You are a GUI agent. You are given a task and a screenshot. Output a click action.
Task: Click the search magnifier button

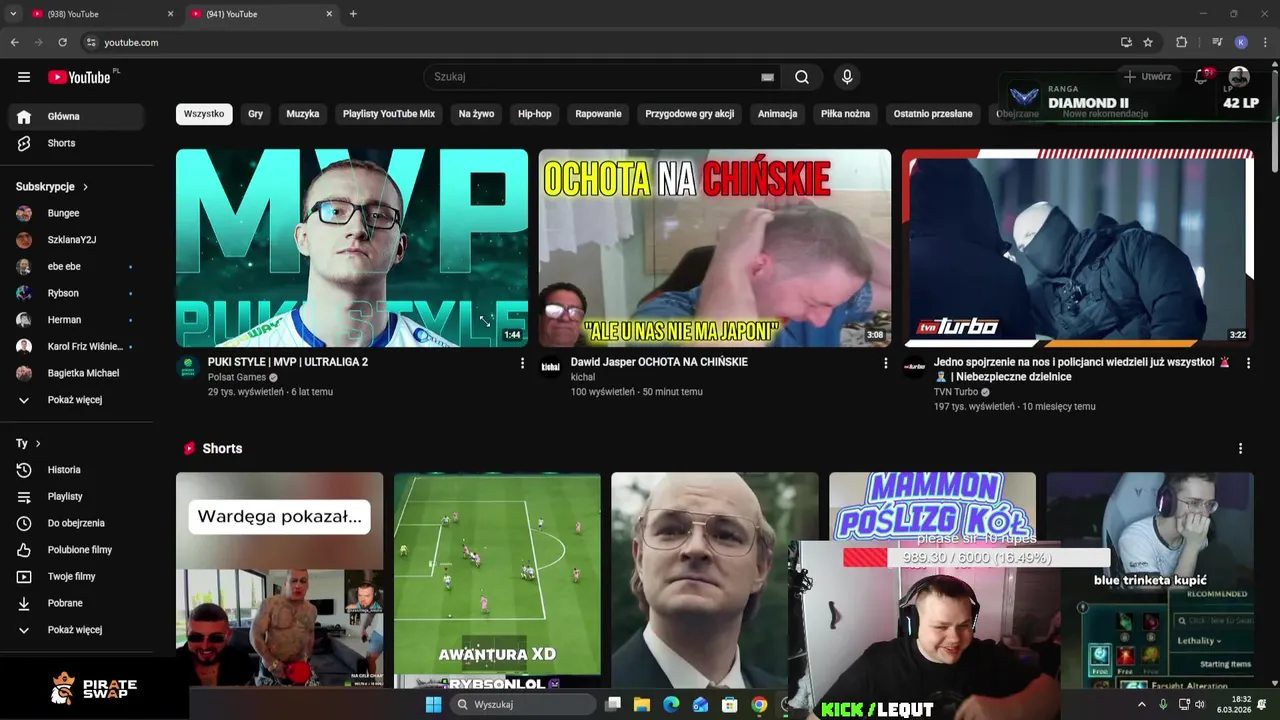point(802,77)
